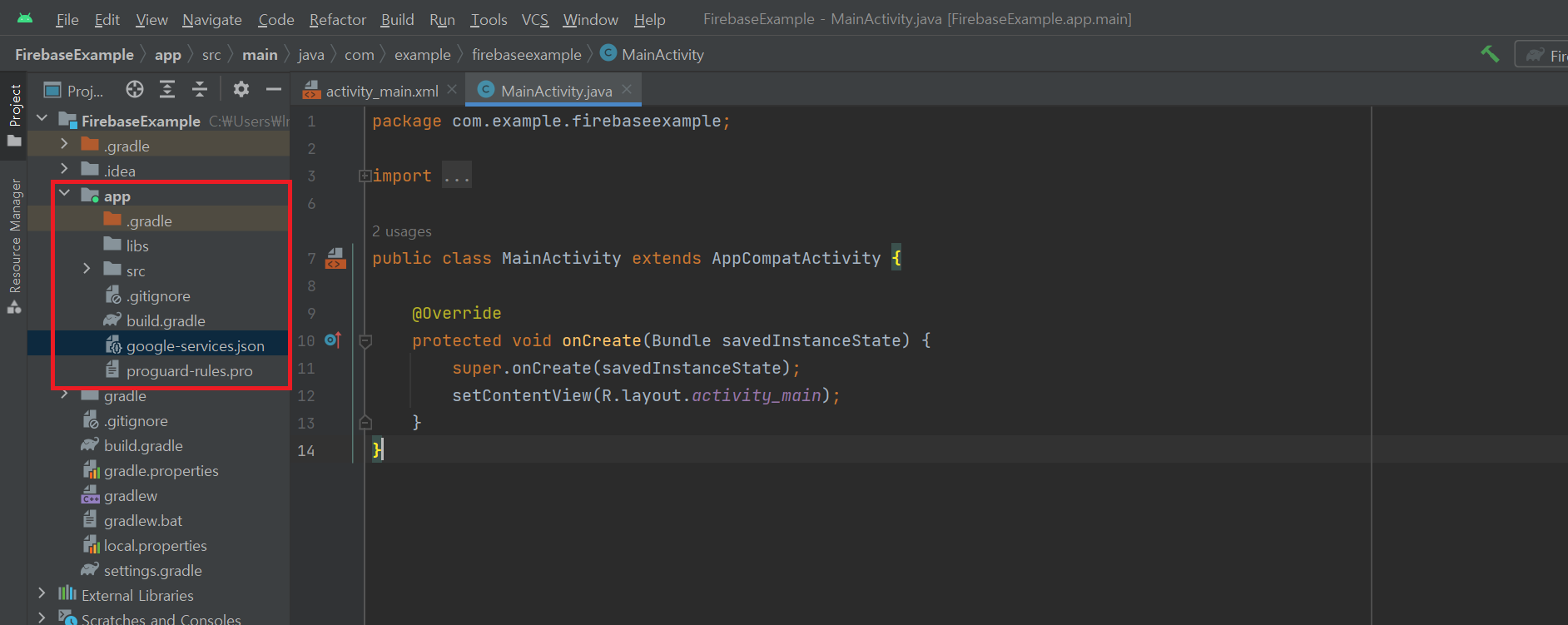1568x625 pixels.
Task: Open the Run menu
Action: 442,19
